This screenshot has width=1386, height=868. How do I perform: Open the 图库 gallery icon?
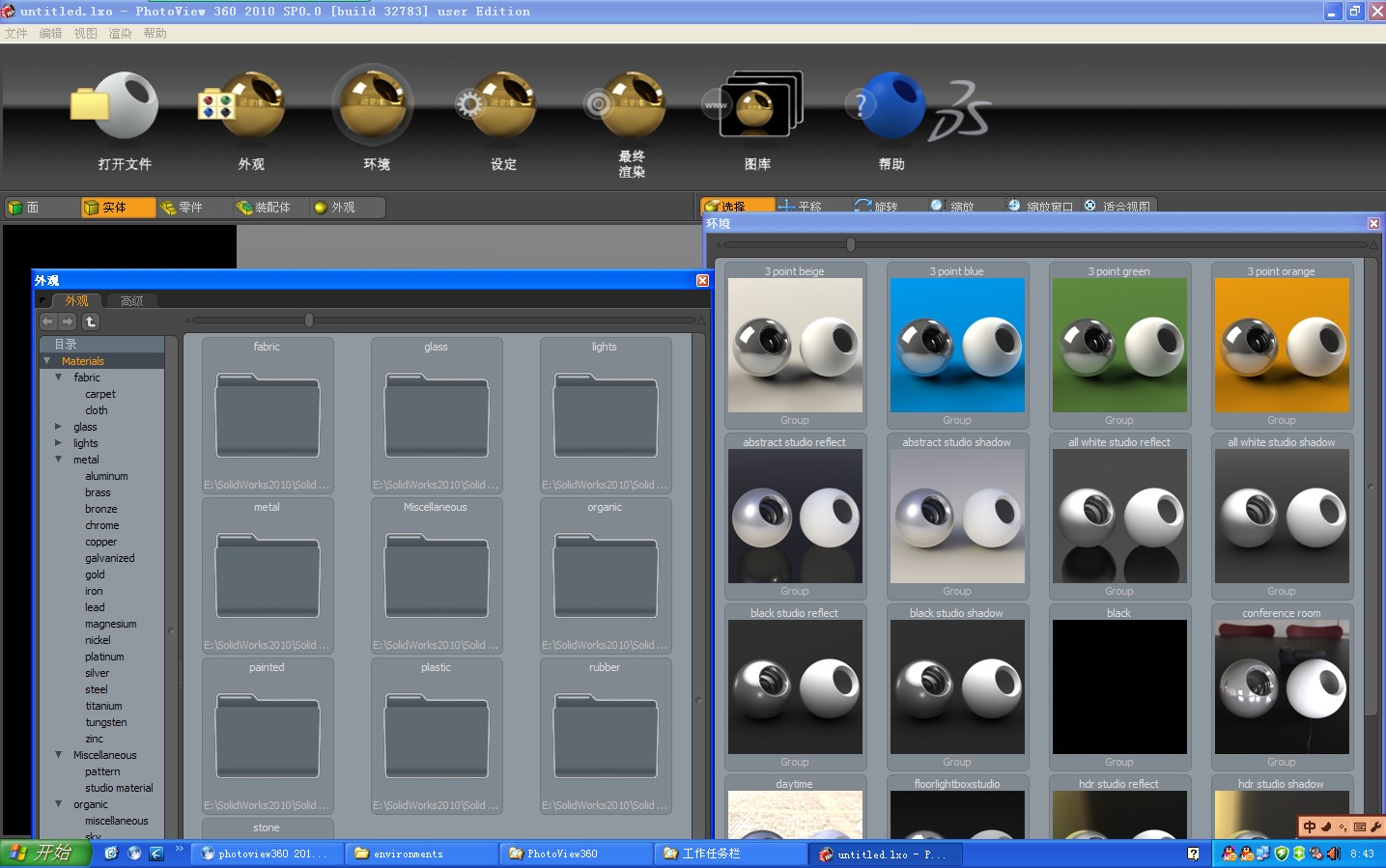[x=753, y=104]
